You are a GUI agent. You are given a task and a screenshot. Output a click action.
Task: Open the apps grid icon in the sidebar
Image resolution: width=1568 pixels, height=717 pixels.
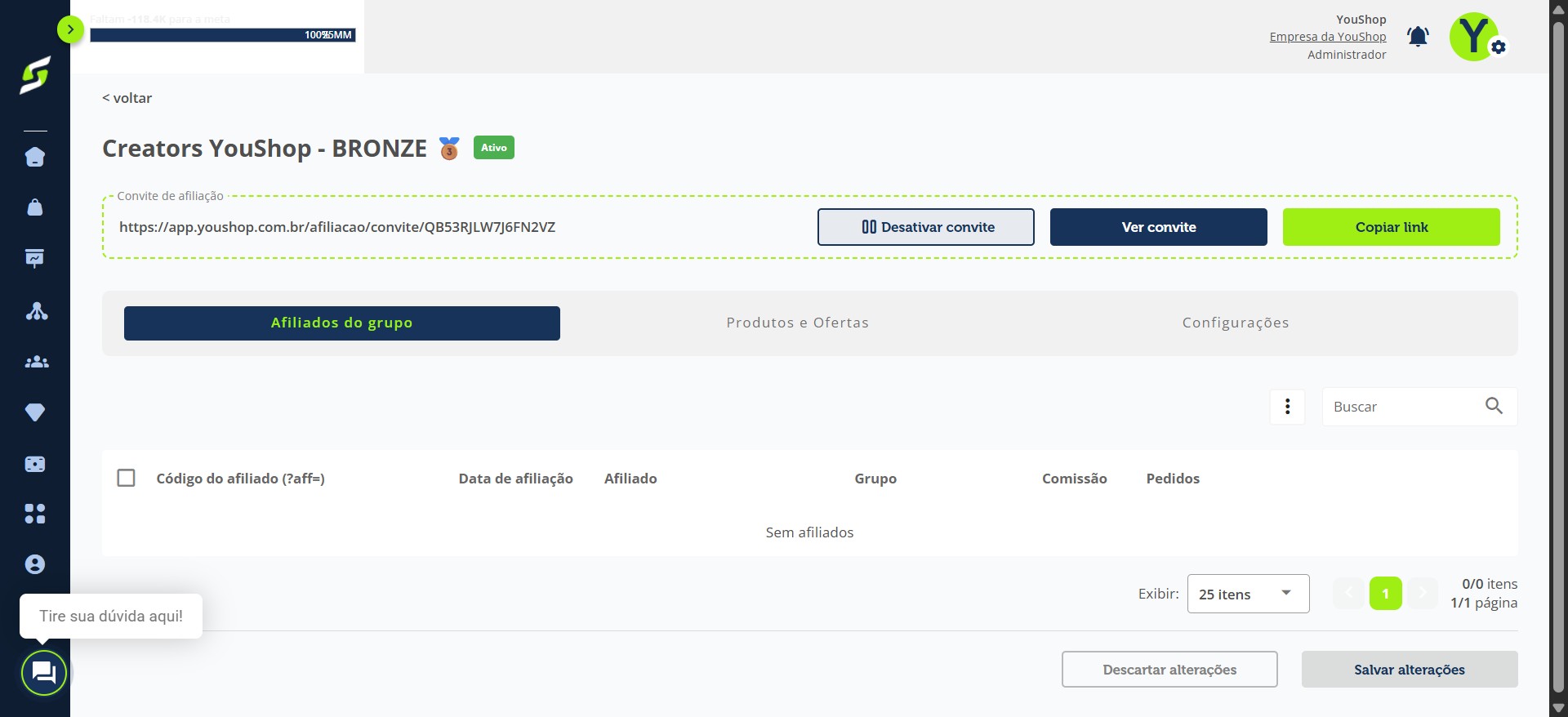[35, 514]
